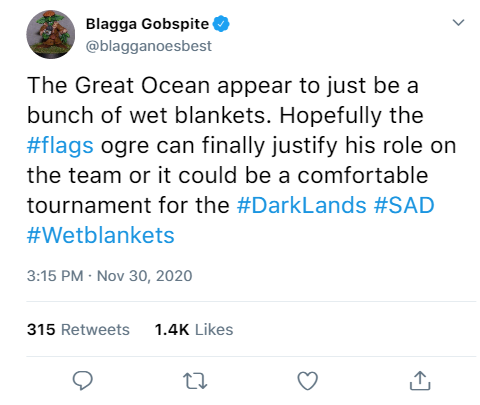The width and height of the screenshot is (480, 405).
Task: Click the 3:15 PM timestamp
Action: (x=55, y=276)
